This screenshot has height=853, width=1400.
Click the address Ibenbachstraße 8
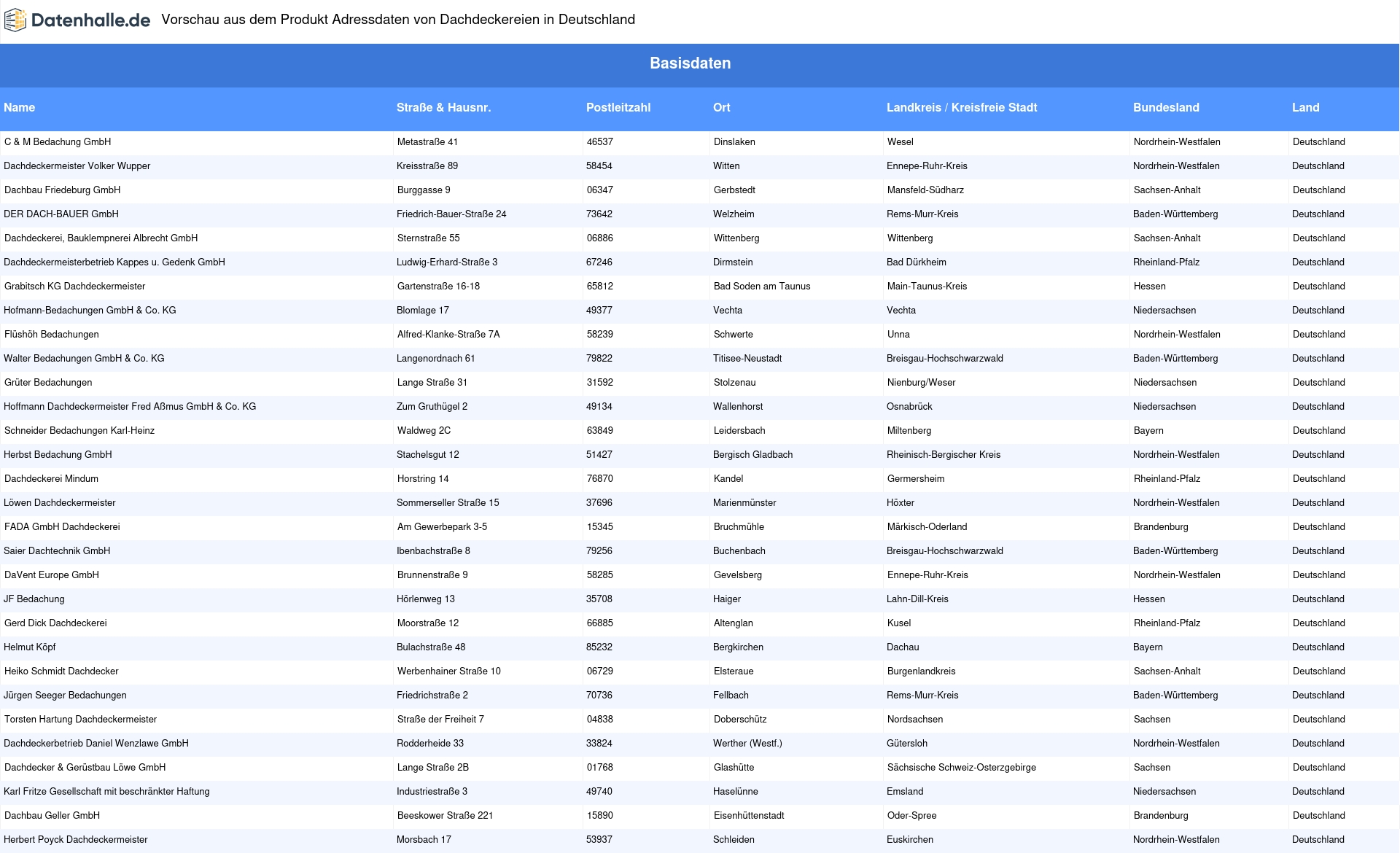click(433, 551)
